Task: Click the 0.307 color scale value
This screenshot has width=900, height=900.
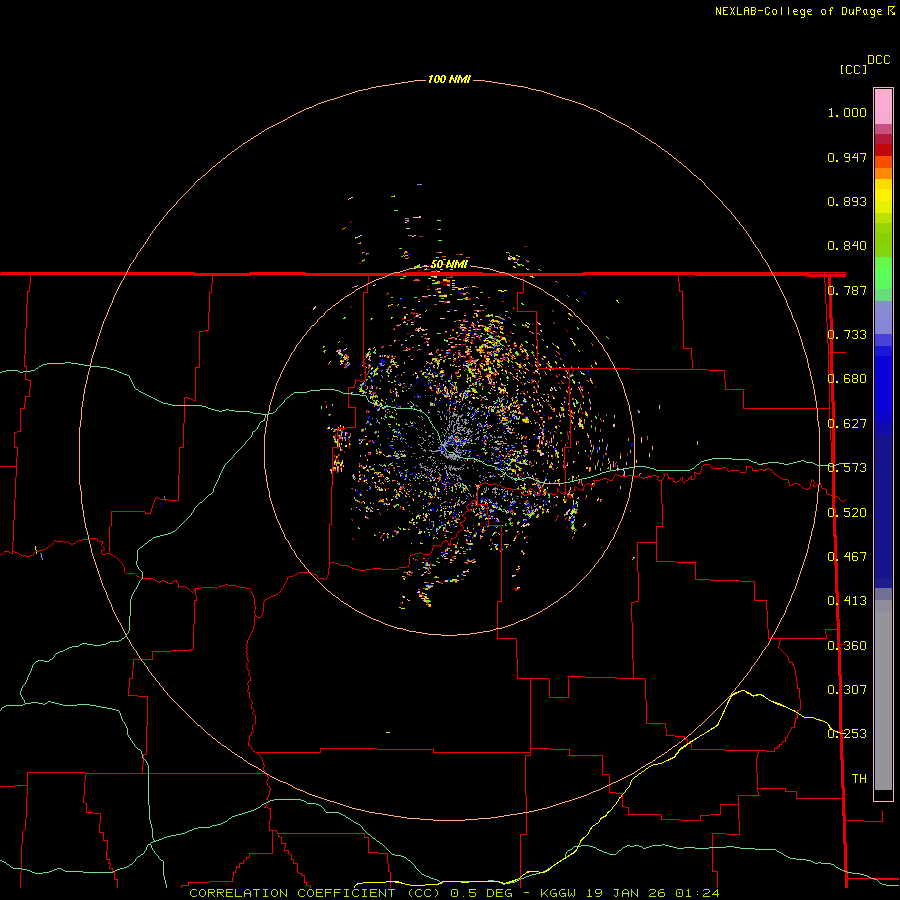Action: point(847,690)
